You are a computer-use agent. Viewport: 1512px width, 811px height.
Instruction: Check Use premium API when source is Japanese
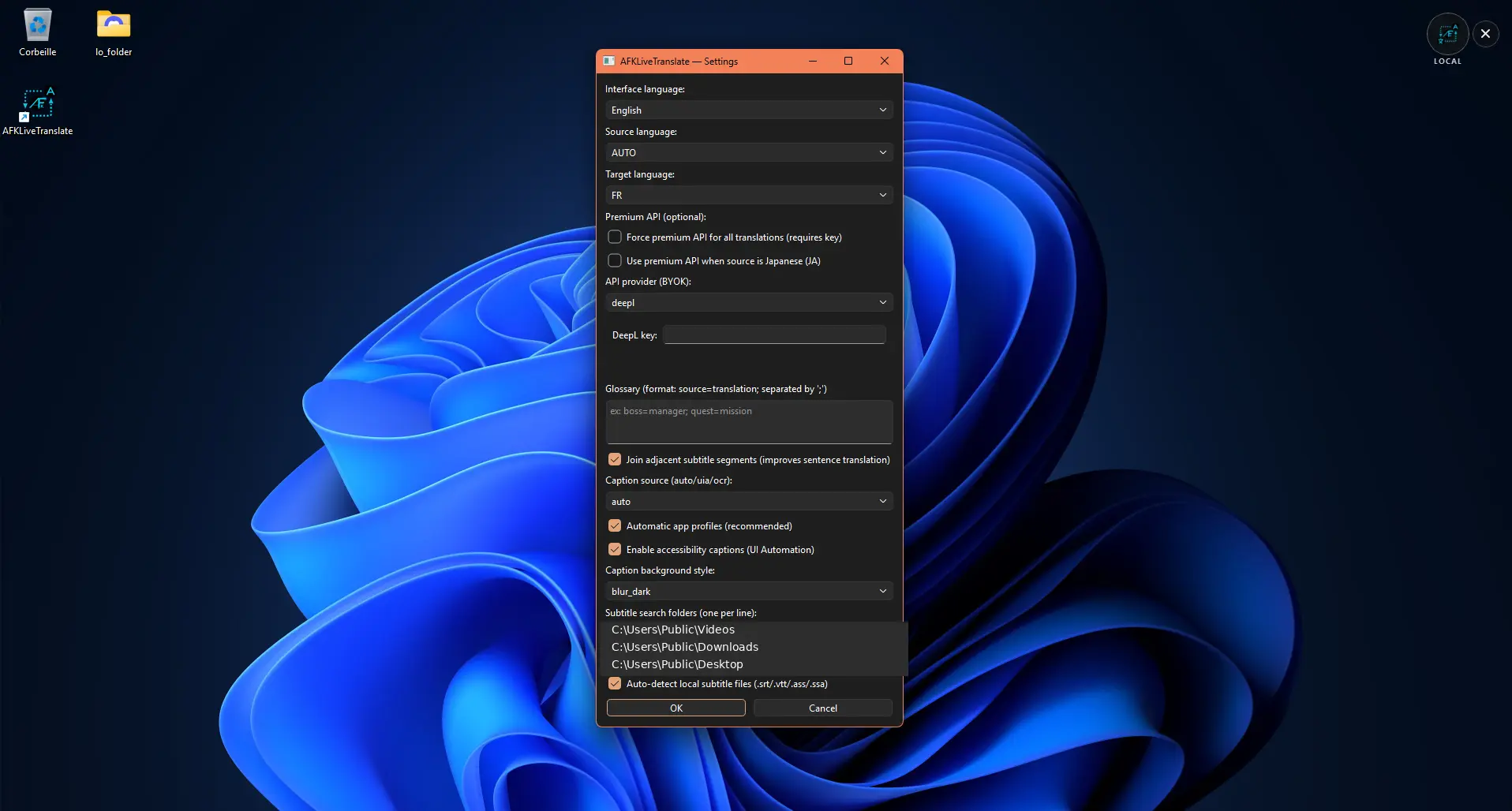615,260
